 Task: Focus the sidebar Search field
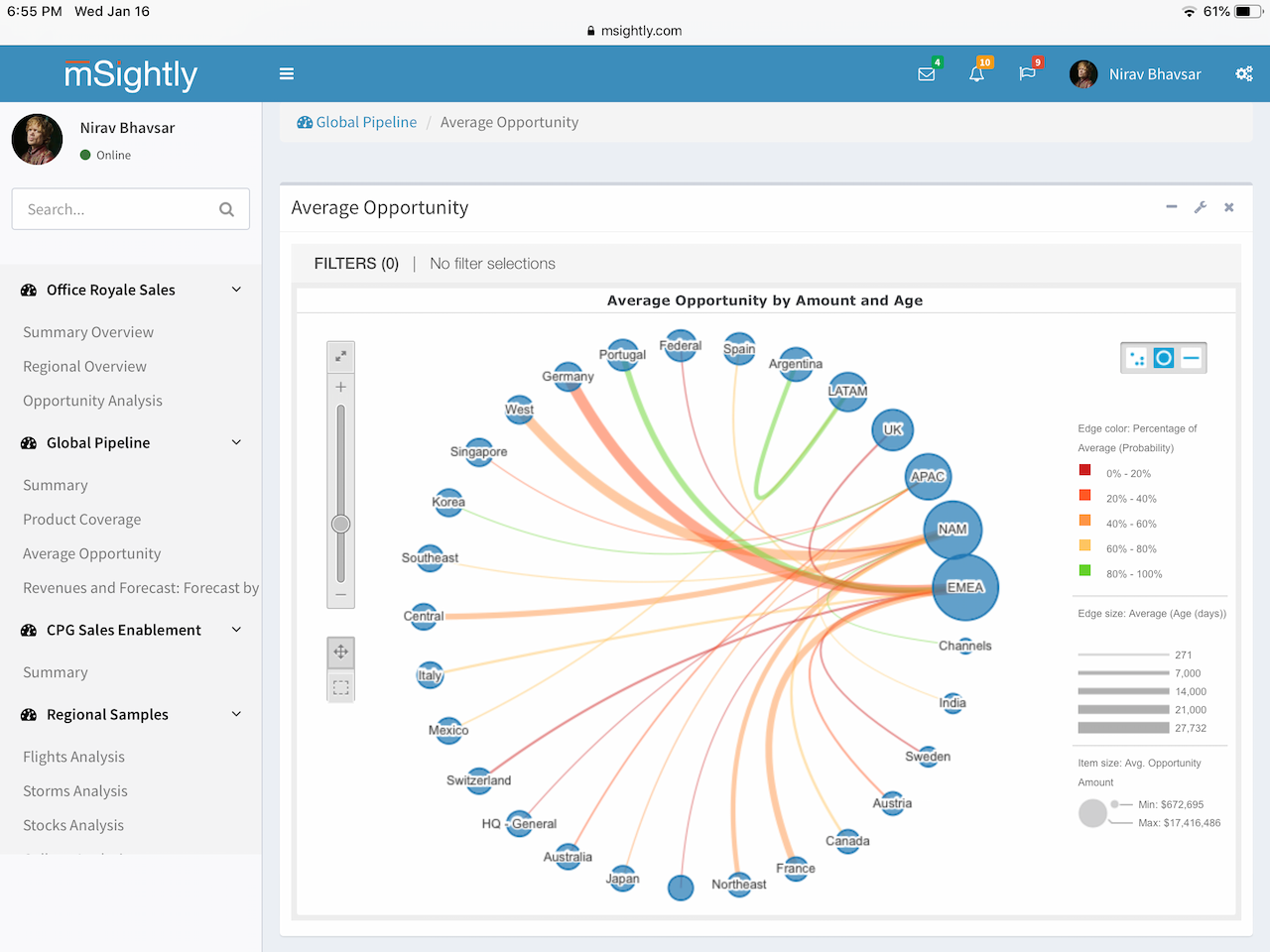[130, 209]
